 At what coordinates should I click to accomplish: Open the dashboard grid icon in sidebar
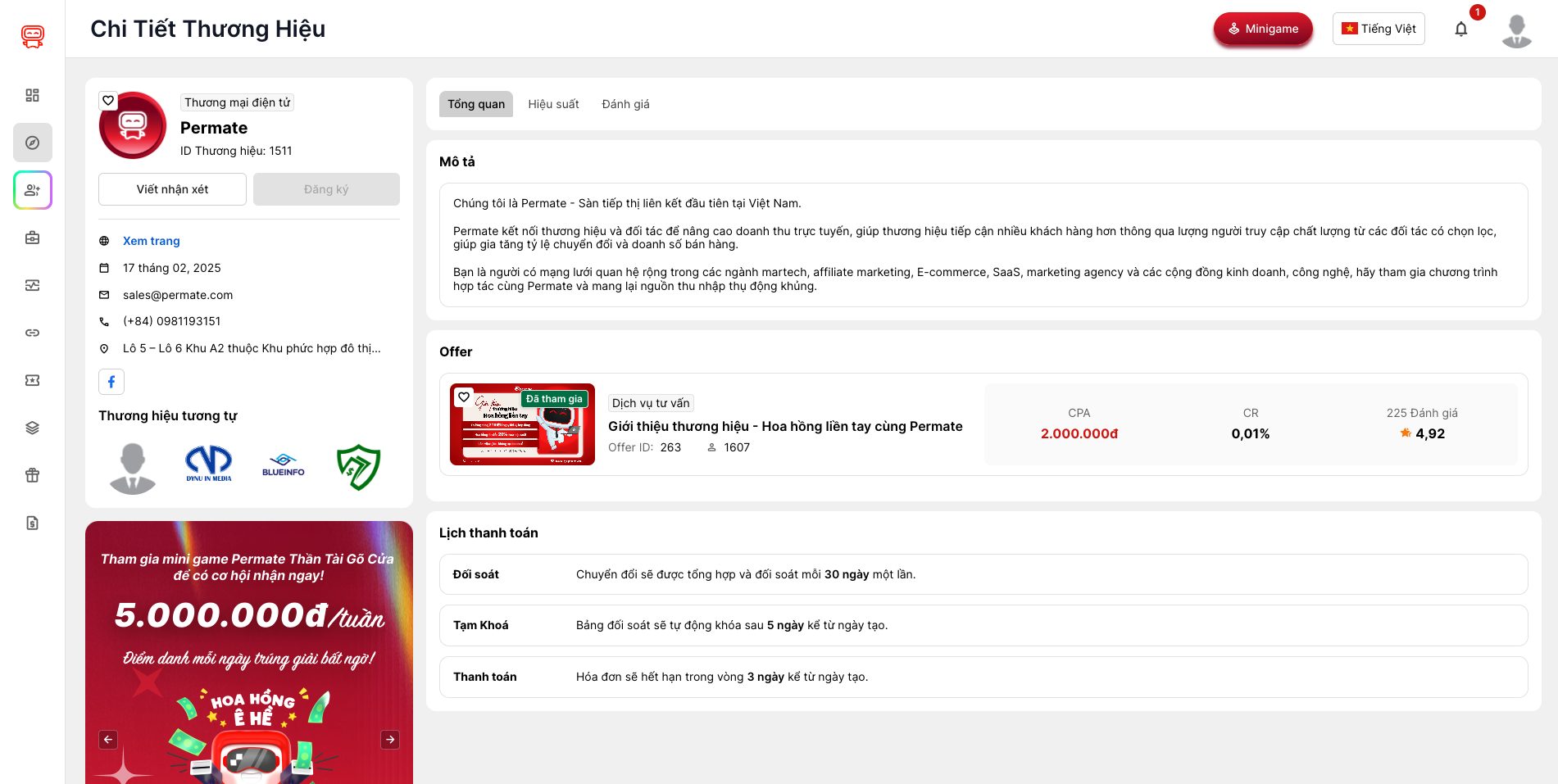pyautogui.click(x=33, y=95)
